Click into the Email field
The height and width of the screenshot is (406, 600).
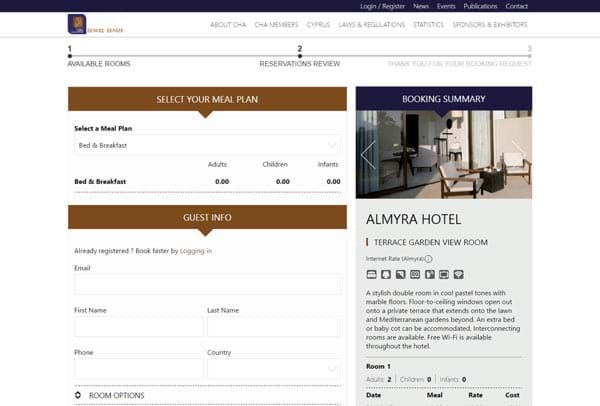coord(207,284)
